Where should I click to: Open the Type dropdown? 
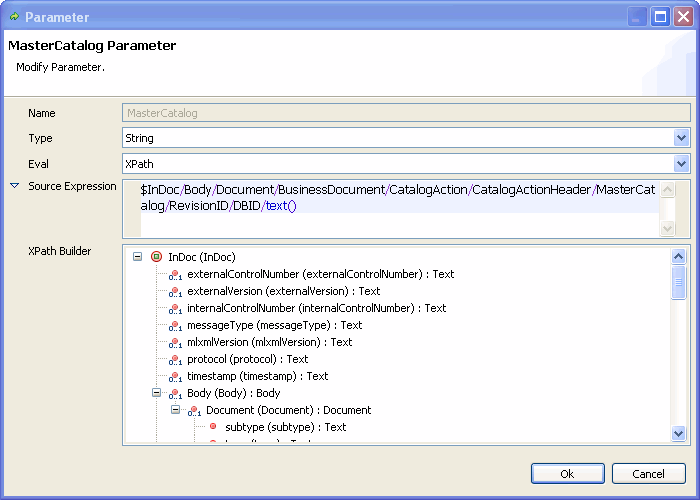click(x=681, y=138)
